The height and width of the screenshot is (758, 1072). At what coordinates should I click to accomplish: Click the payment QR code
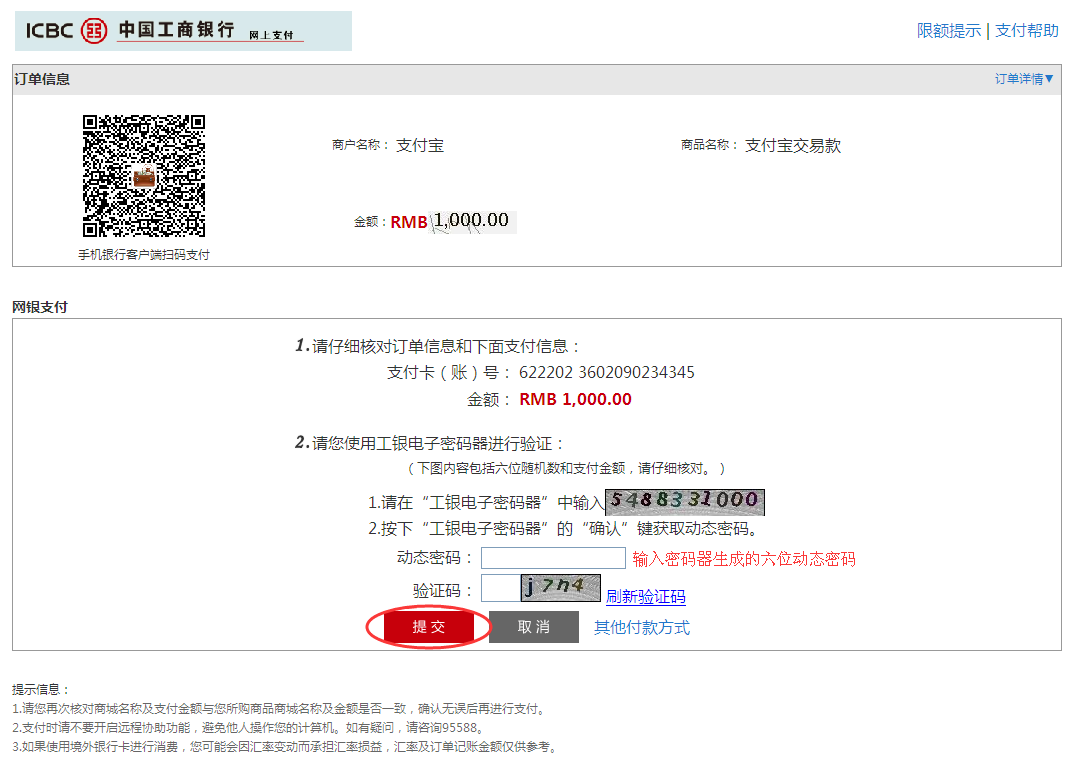pos(144,176)
